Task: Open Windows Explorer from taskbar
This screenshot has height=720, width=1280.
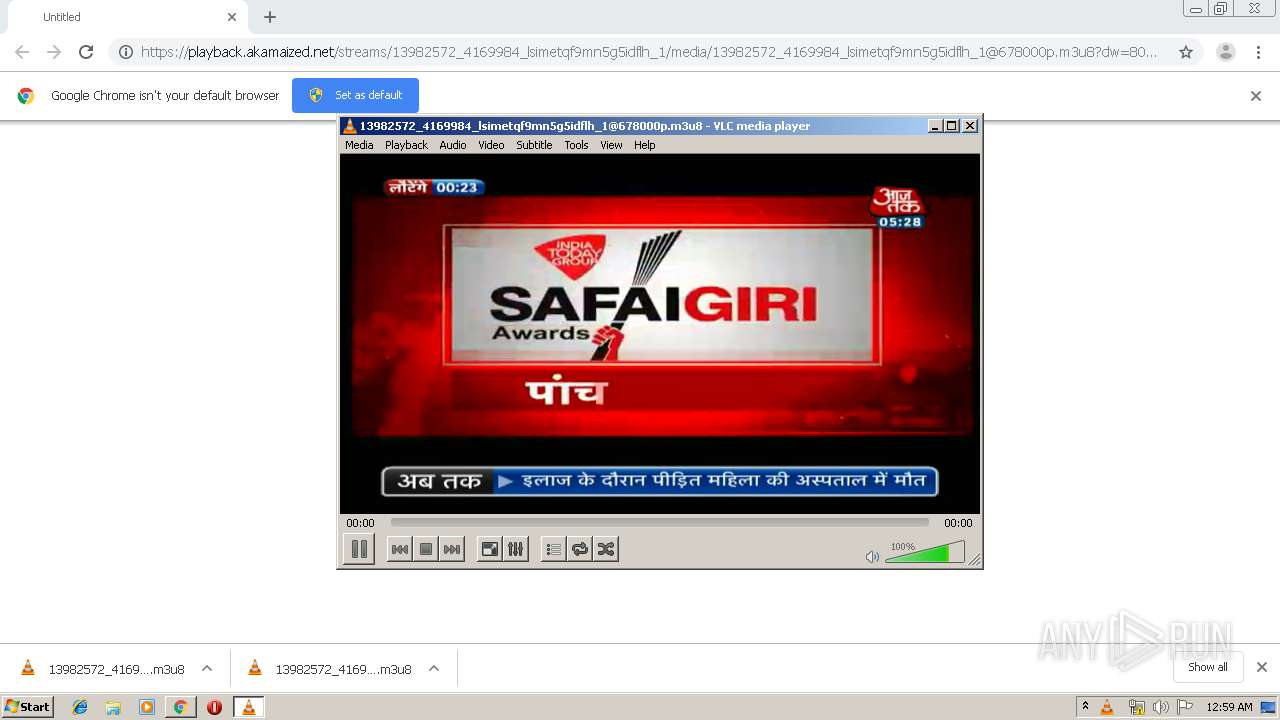Action: coord(113,707)
